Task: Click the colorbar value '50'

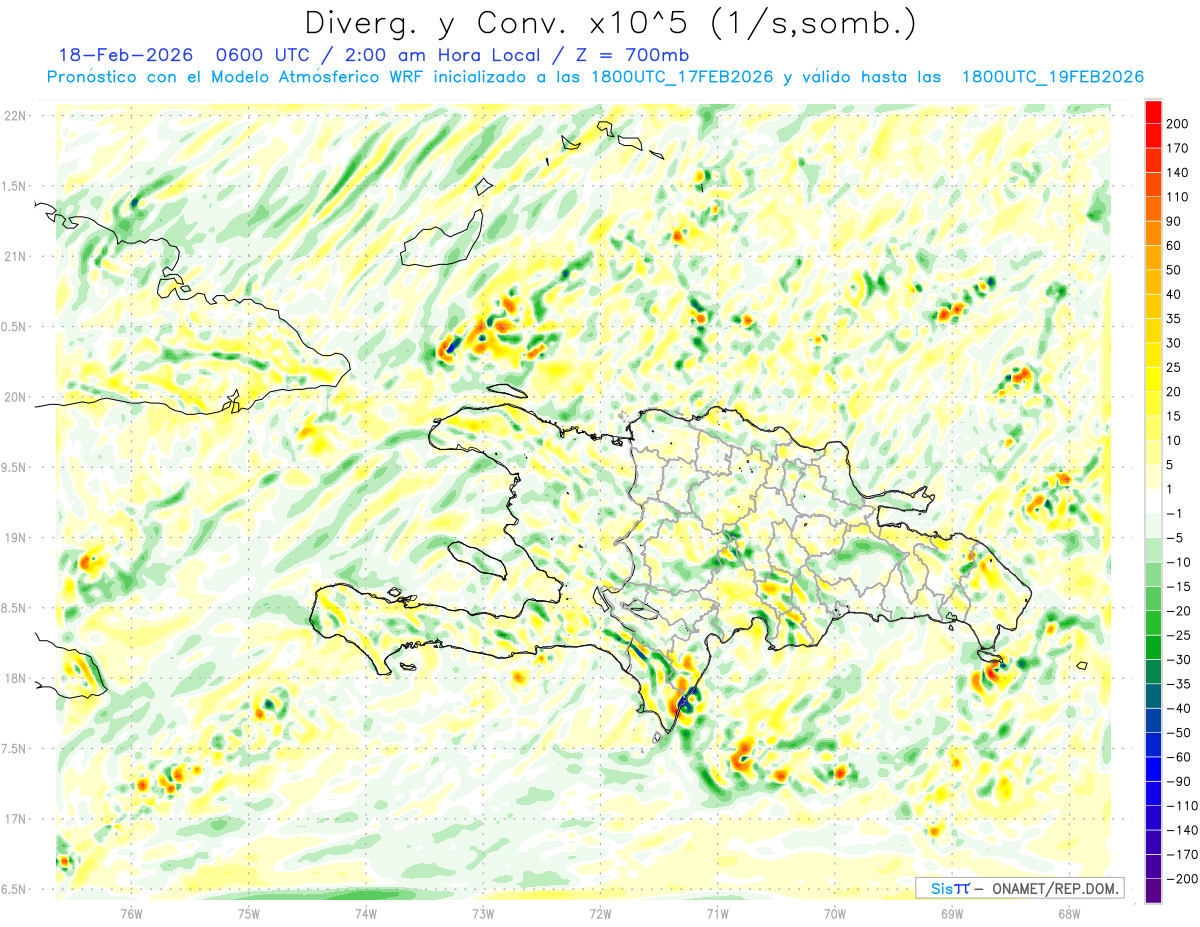Action: [1174, 270]
